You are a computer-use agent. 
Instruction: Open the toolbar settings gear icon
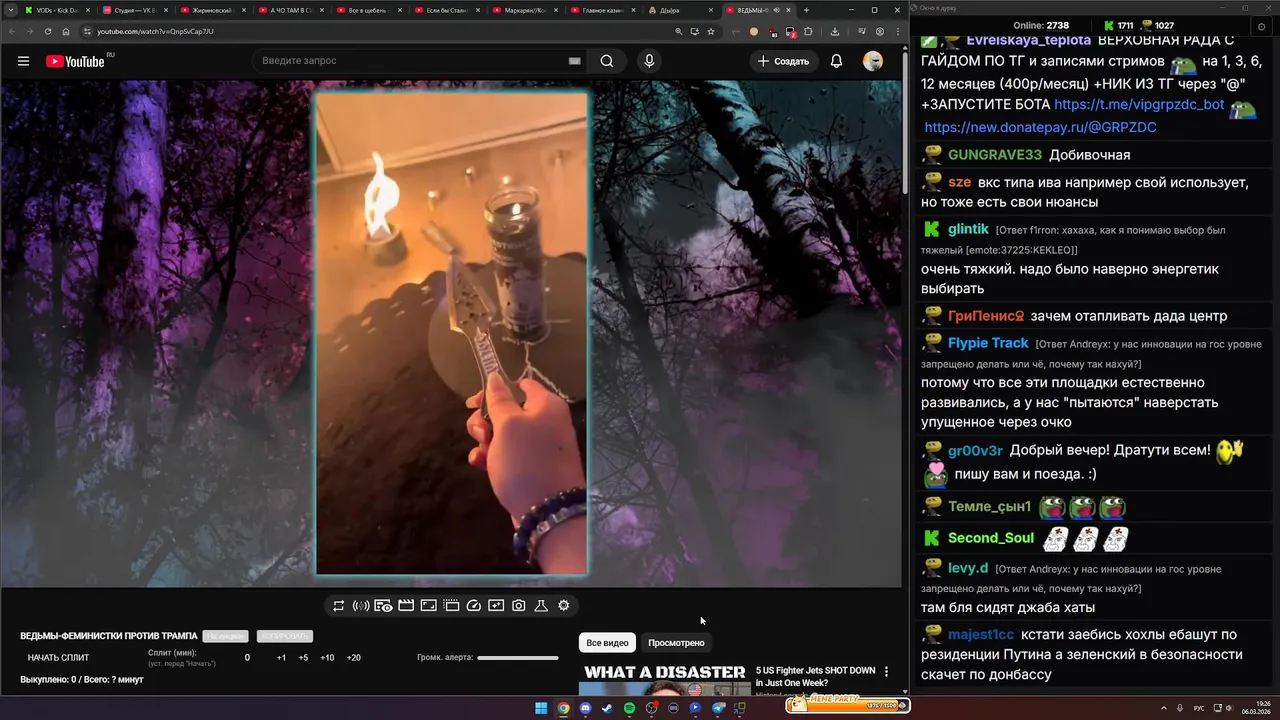pos(564,606)
